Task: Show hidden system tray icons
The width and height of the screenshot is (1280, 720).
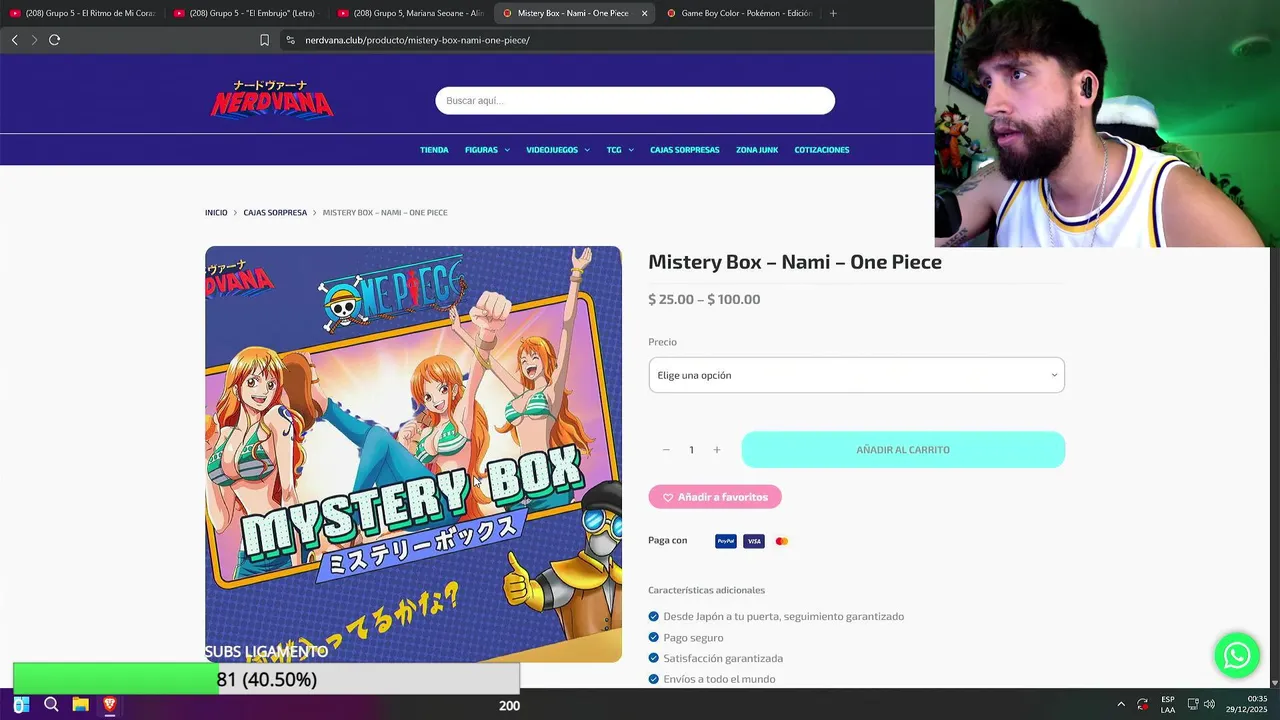Action: point(1120,705)
